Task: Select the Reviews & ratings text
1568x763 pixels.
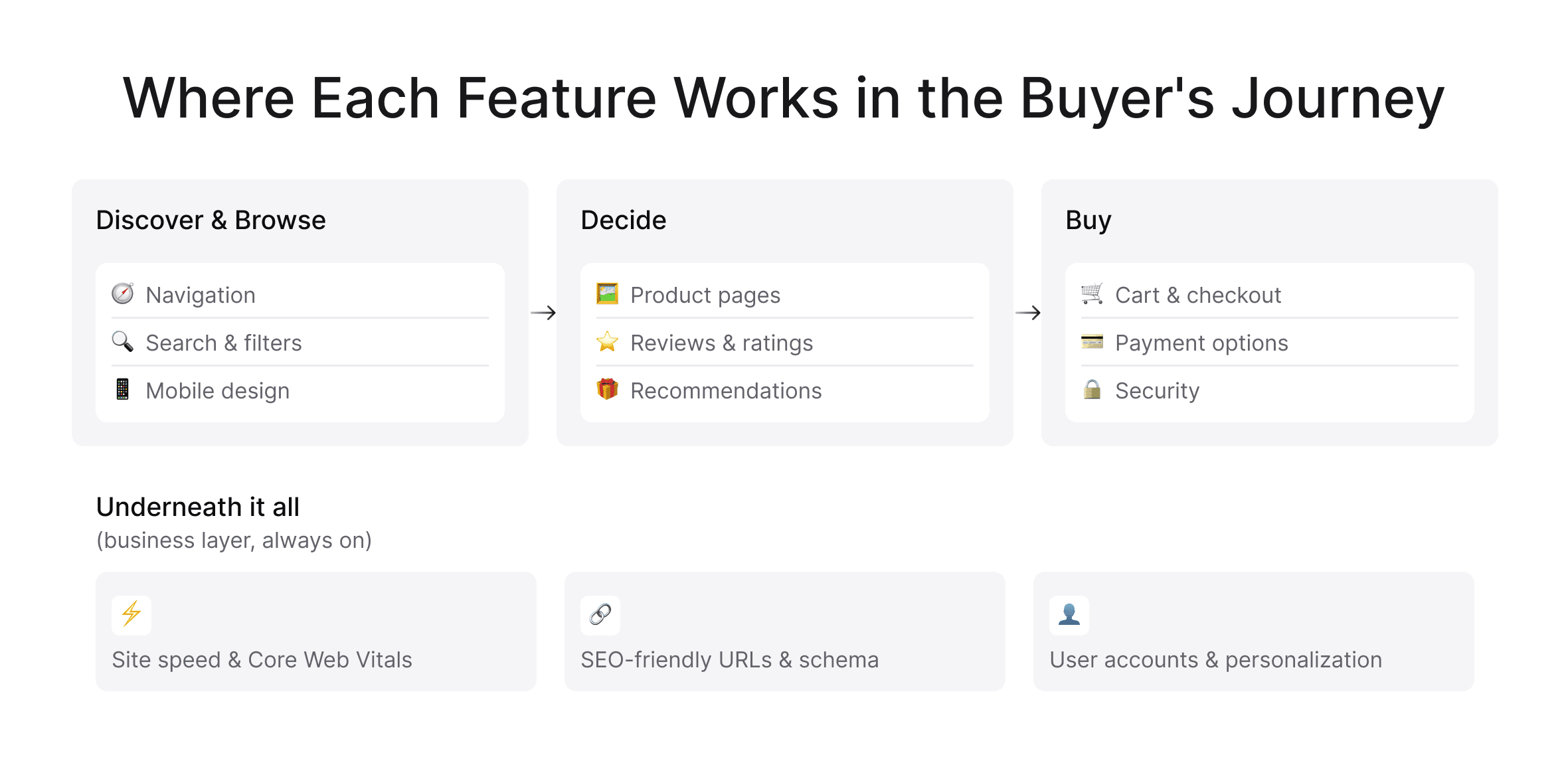Action: point(722,343)
